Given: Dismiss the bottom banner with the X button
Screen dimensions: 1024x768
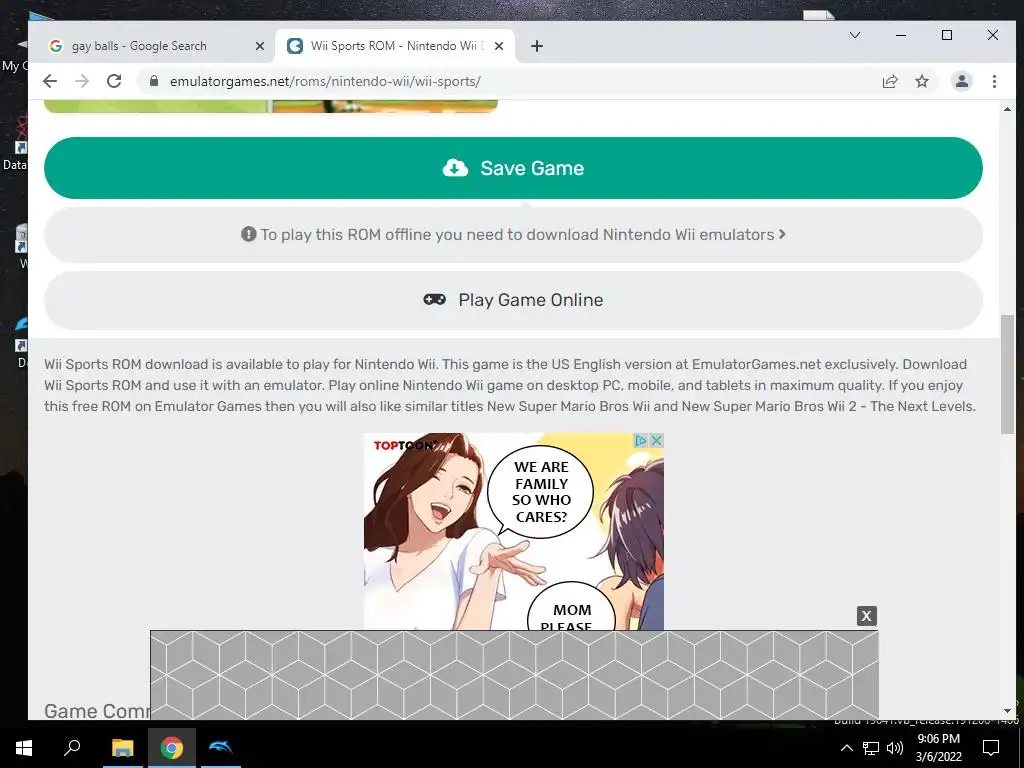Looking at the screenshot, I should click(x=867, y=615).
